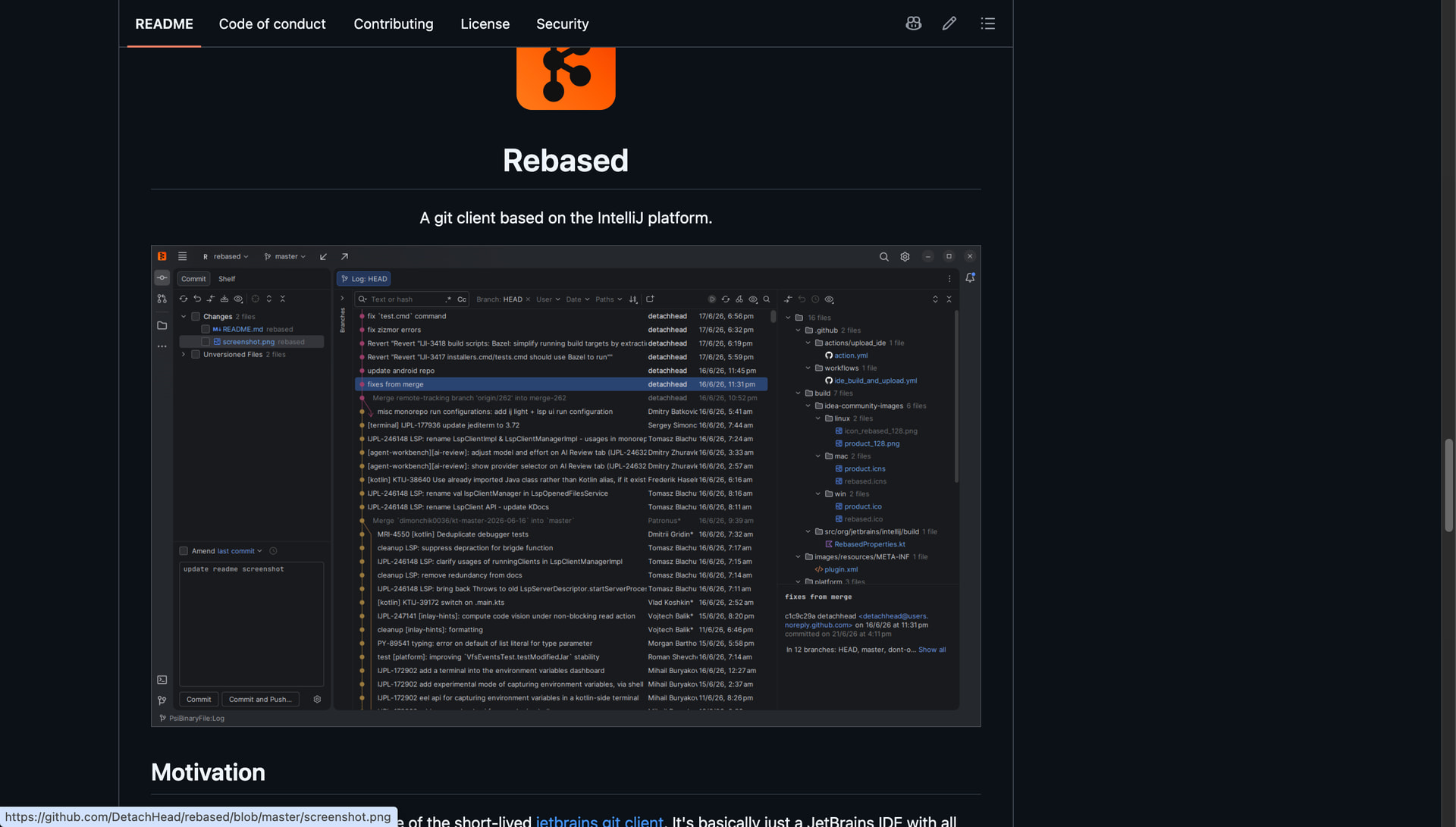1456x827 pixels.
Task: Click expand-all icon in Changes toolbar
Action: [268, 299]
